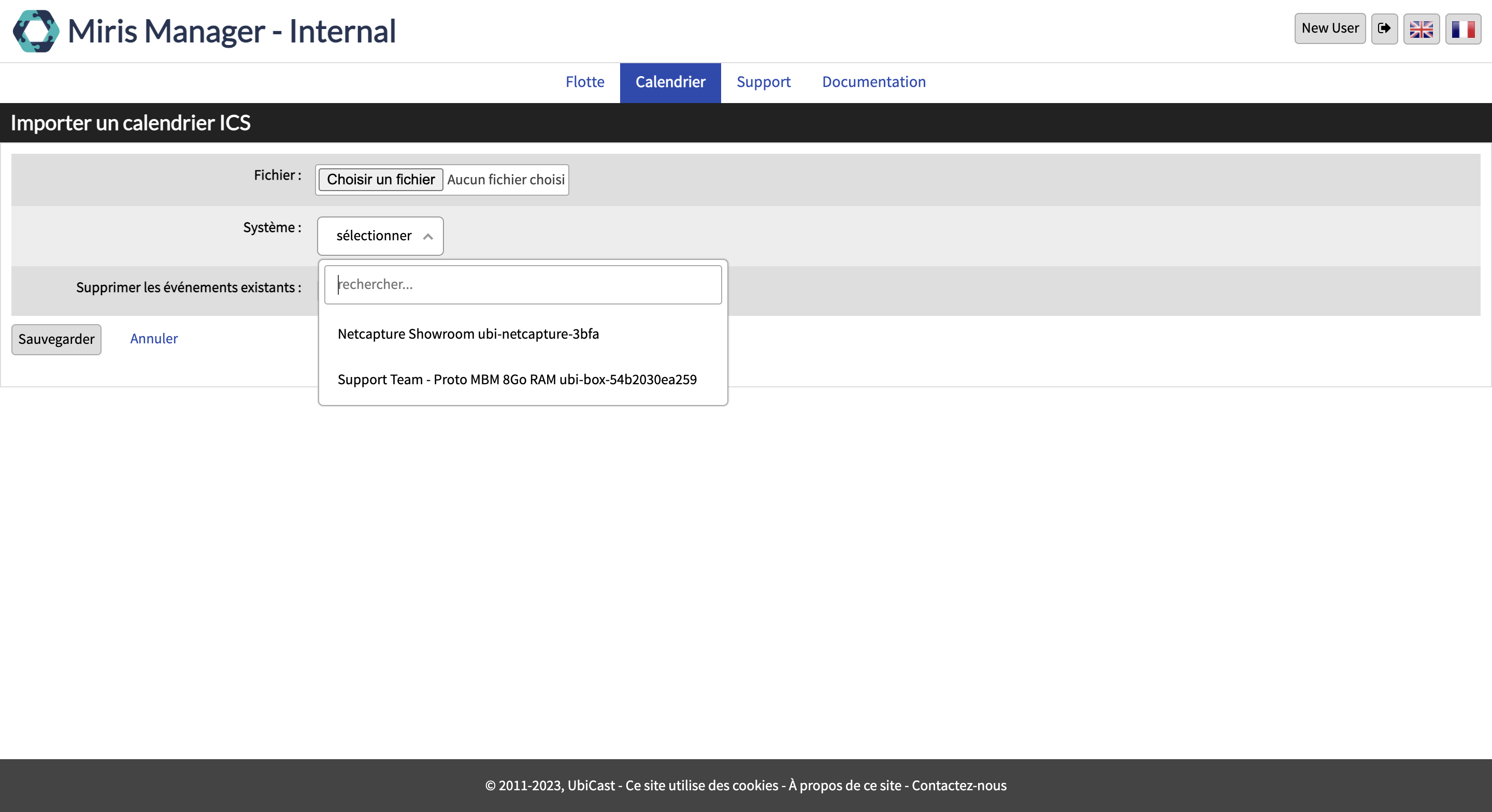The height and width of the screenshot is (812, 1492).
Task: Collapse the Système sélectionner dropdown
Action: [380, 236]
